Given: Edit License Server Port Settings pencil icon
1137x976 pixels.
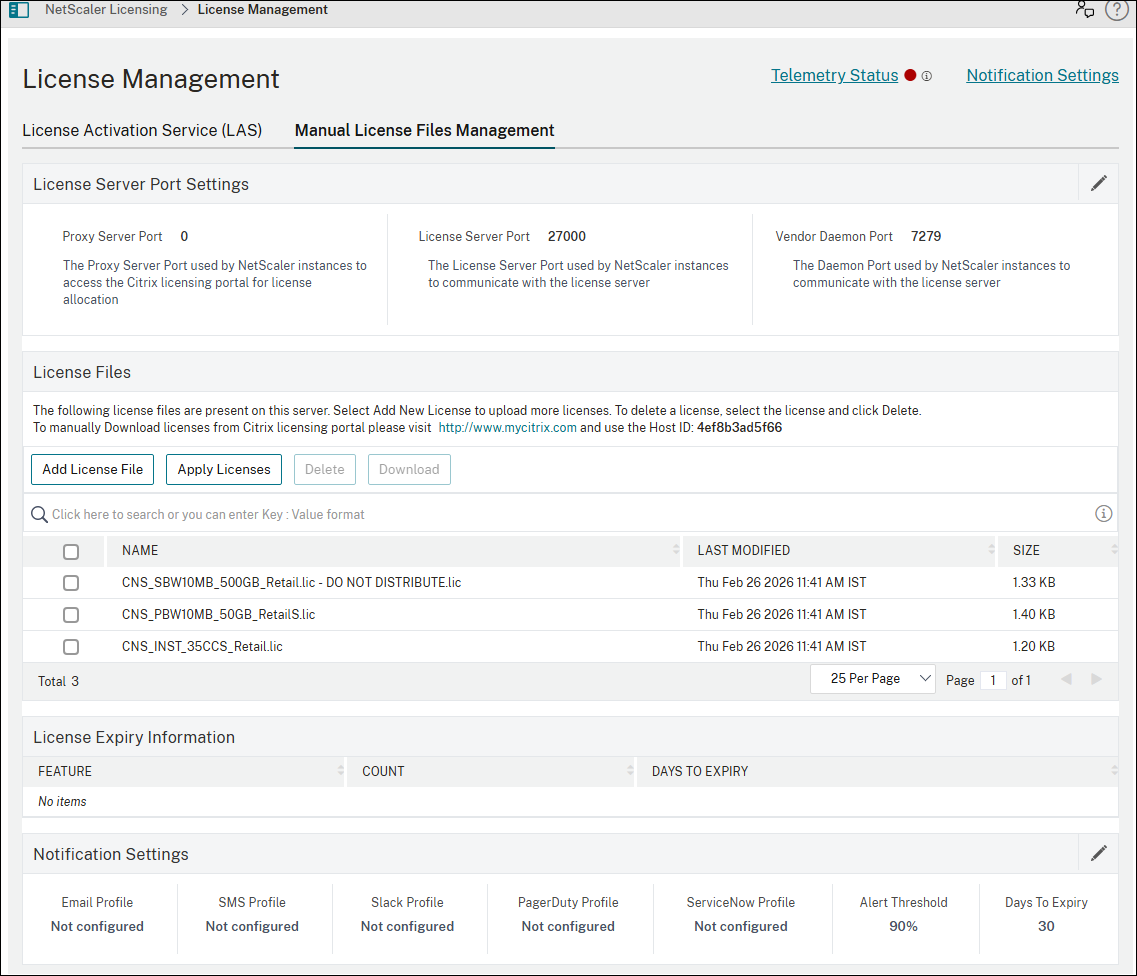Looking at the screenshot, I should coord(1099,183).
